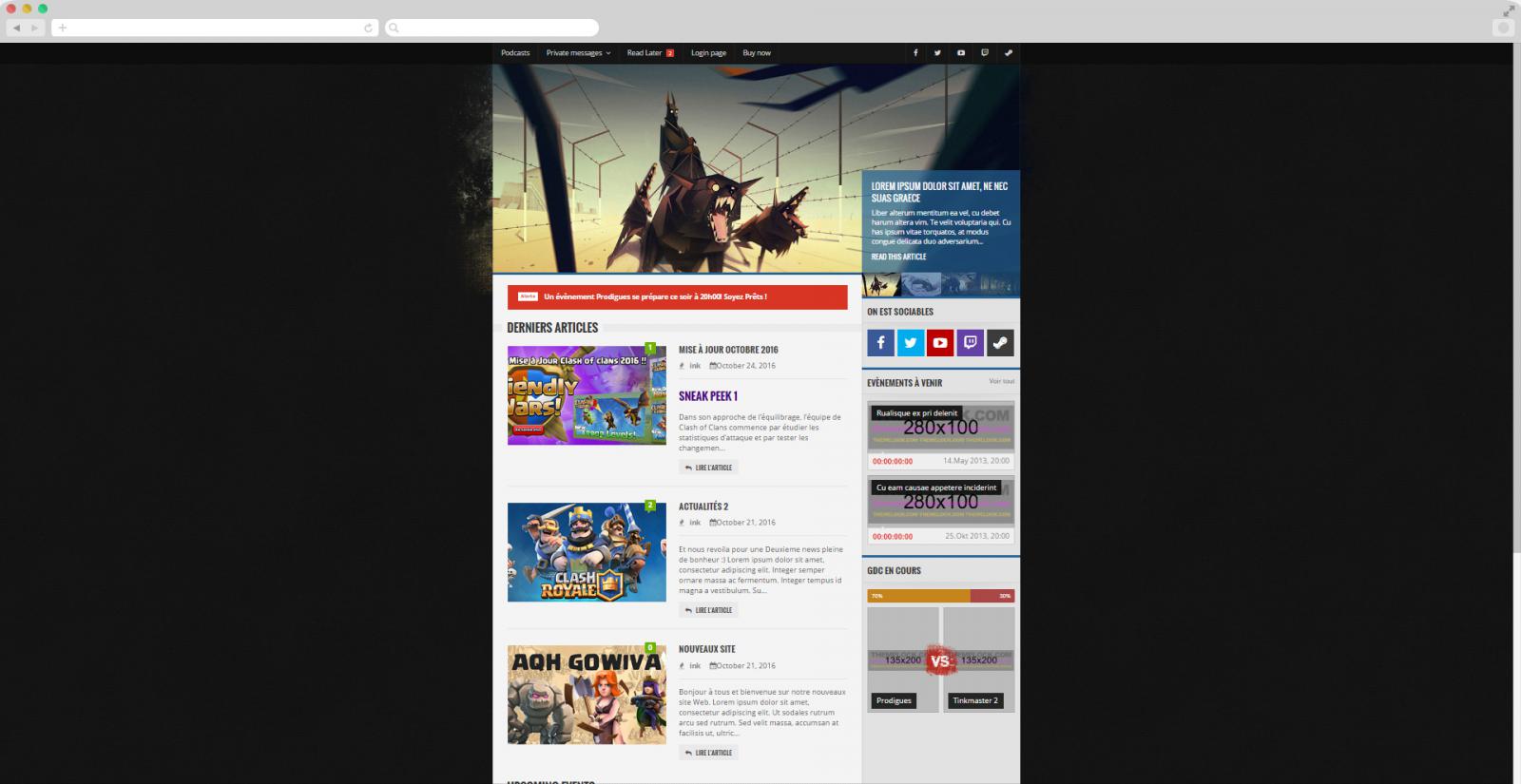
Task: Open YouTube link in top navigation bar
Action: [x=961, y=53]
